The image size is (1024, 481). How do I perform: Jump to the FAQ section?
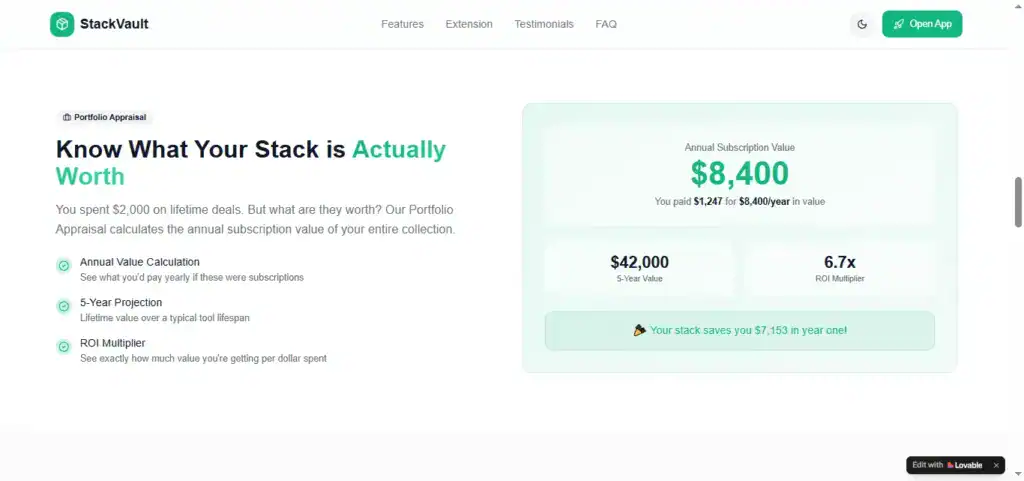[x=606, y=24]
